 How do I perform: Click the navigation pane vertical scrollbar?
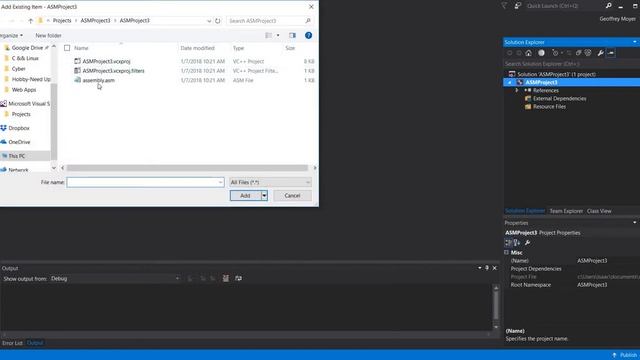(53, 121)
